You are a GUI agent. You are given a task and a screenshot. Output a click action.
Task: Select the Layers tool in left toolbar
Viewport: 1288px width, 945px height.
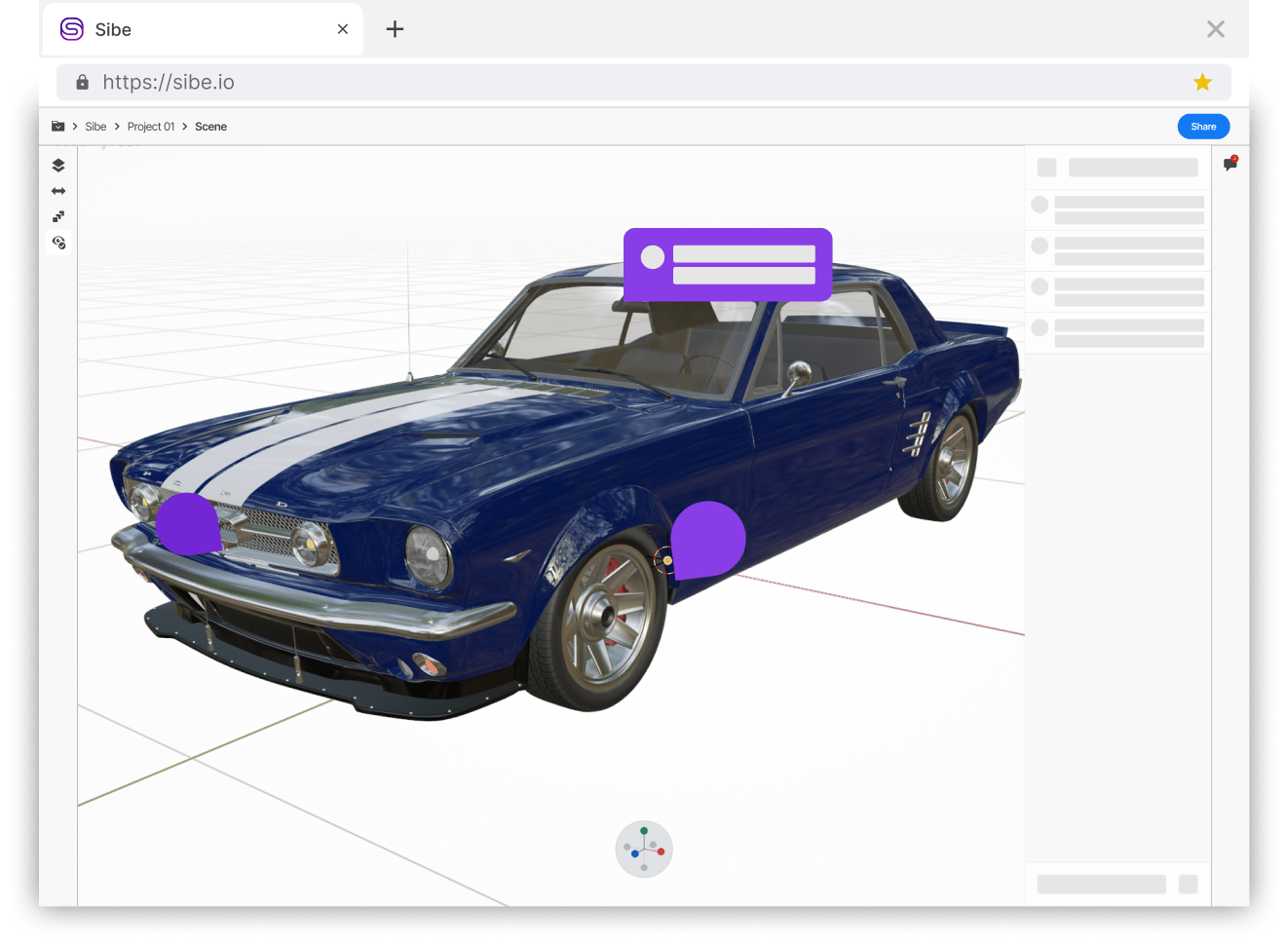[x=58, y=165]
